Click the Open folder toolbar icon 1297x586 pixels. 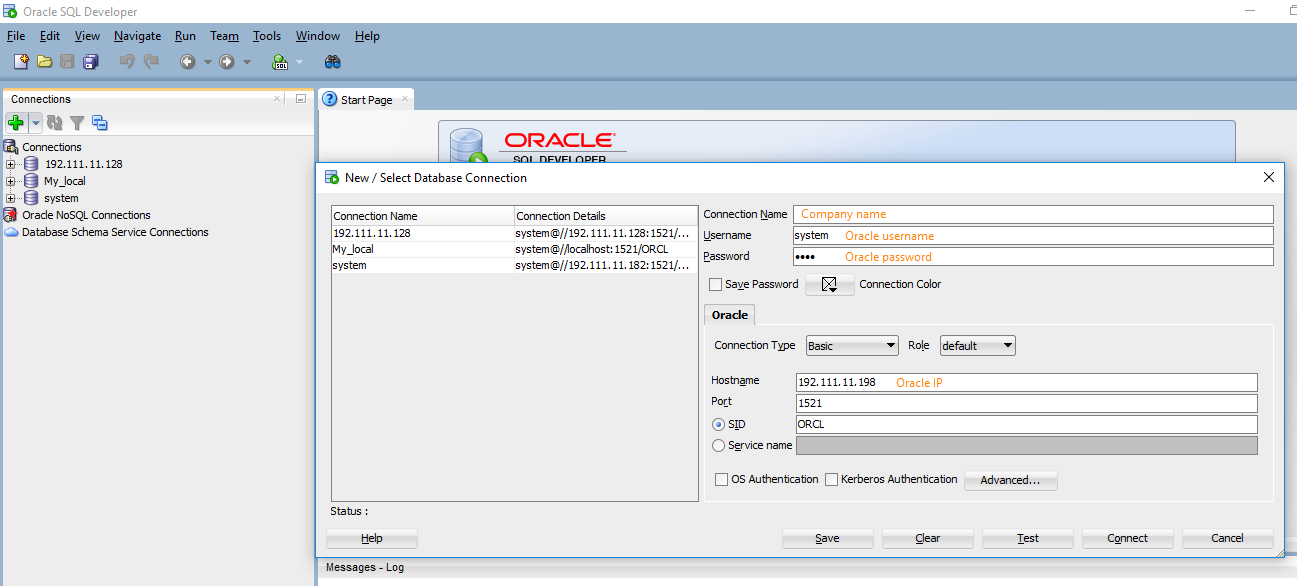44,62
